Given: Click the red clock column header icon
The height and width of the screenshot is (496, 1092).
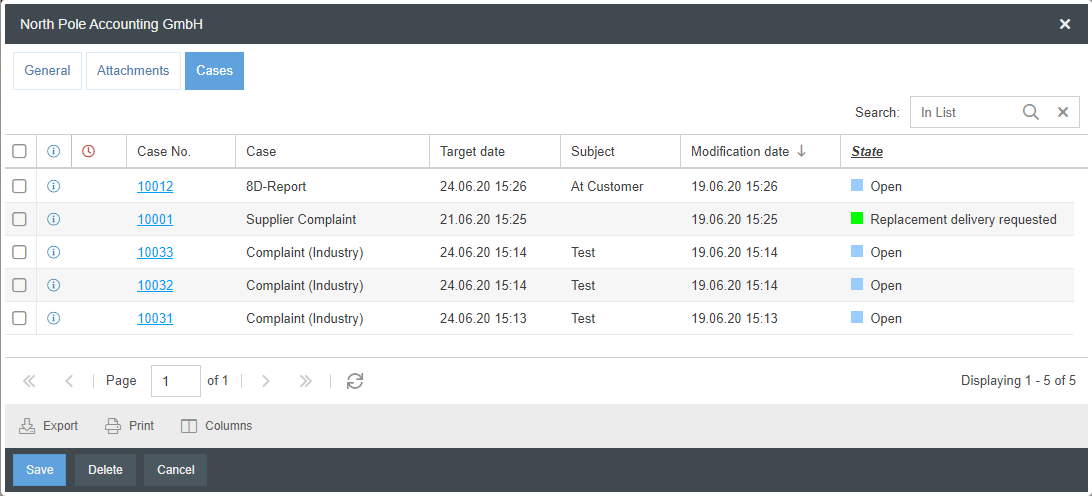Looking at the screenshot, I should [x=88, y=151].
